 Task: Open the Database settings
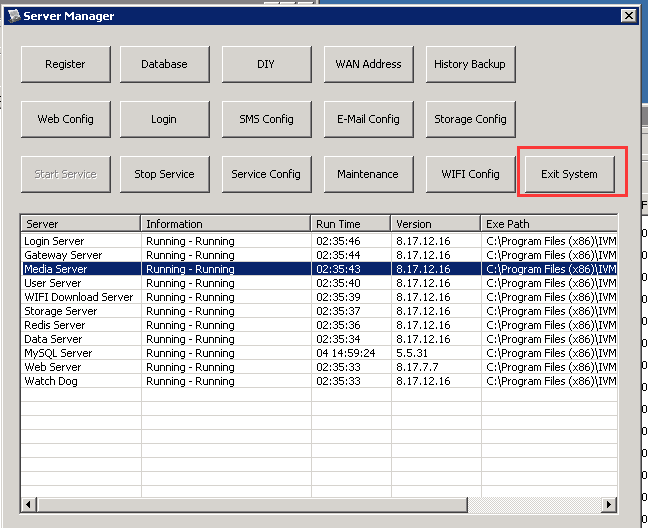point(164,64)
